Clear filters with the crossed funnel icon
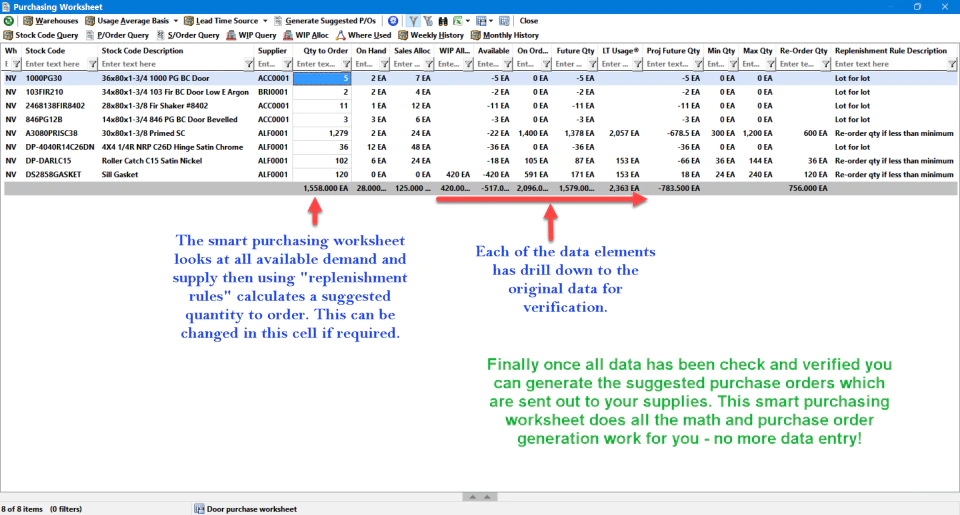This screenshot has height=515, width=960. point(428,21)
